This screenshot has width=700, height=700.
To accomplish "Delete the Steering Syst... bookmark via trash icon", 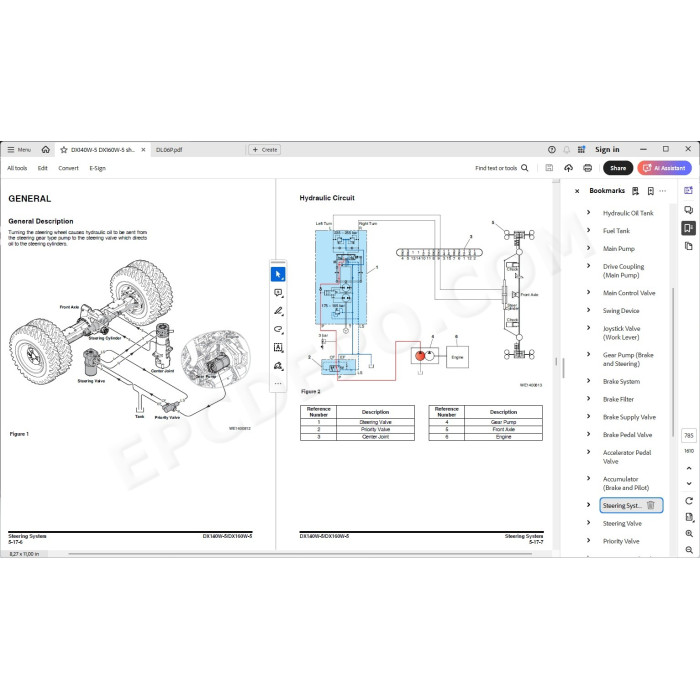I will pos(650,505).
